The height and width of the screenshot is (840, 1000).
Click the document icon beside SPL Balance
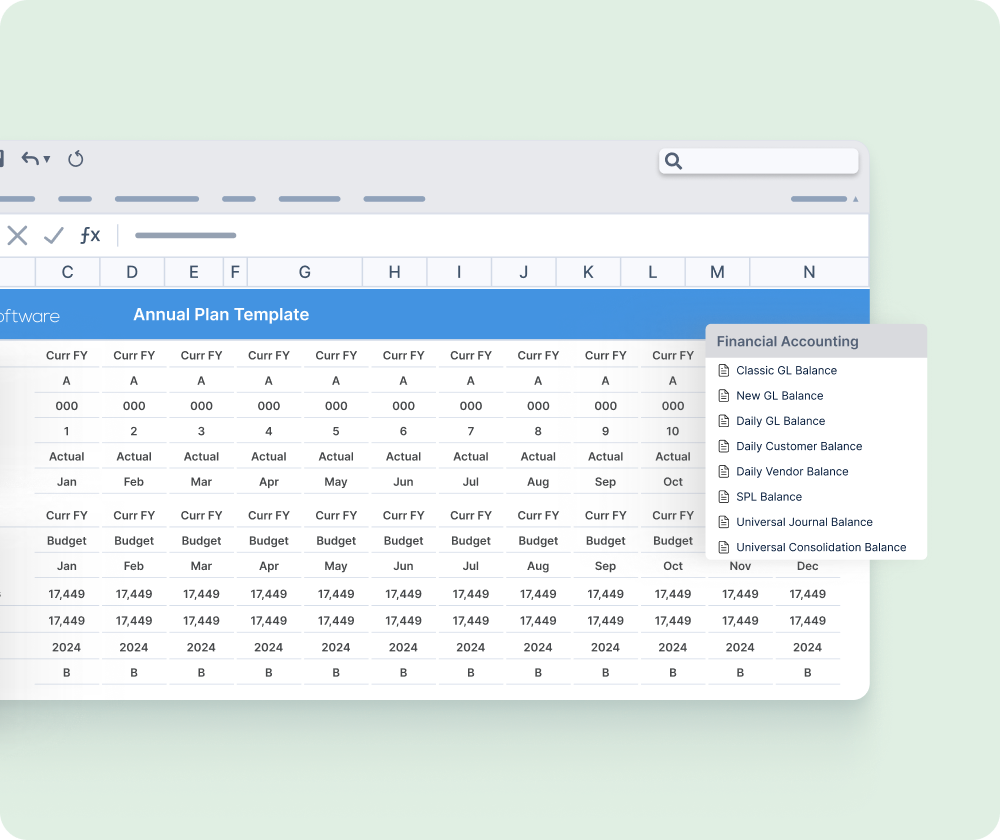click(x=724, y=496)
